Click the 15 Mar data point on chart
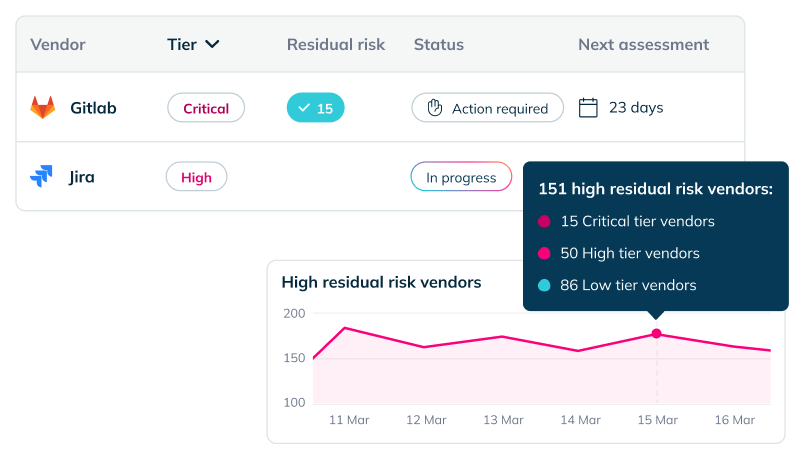 pyautogui.click(x=657, y=334)
